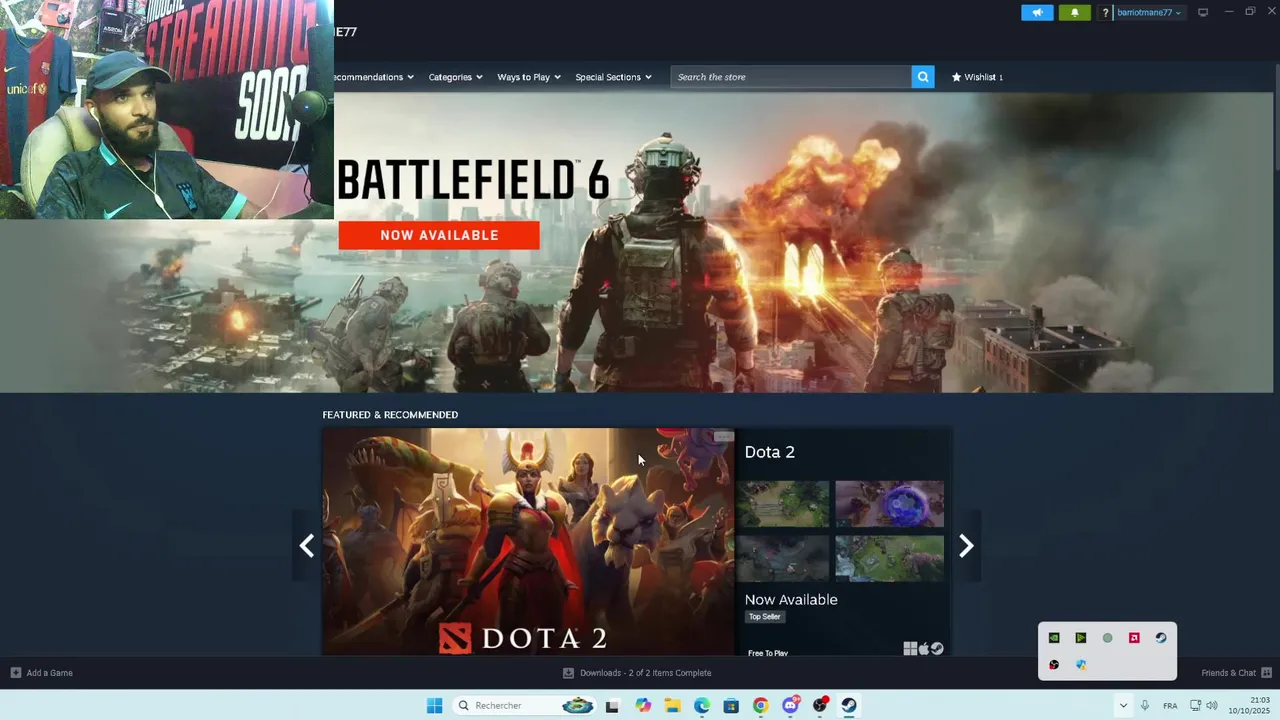Show next featured game arrow

(x=966, y=545)
